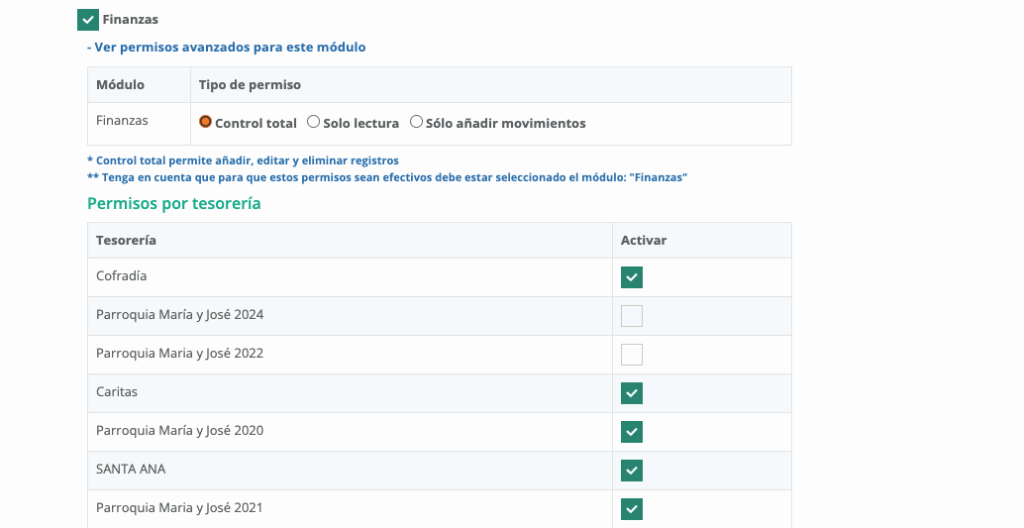Screen dimensions: 1024x528
Task: Click the Tesorería column header
Action: (126, 240)
